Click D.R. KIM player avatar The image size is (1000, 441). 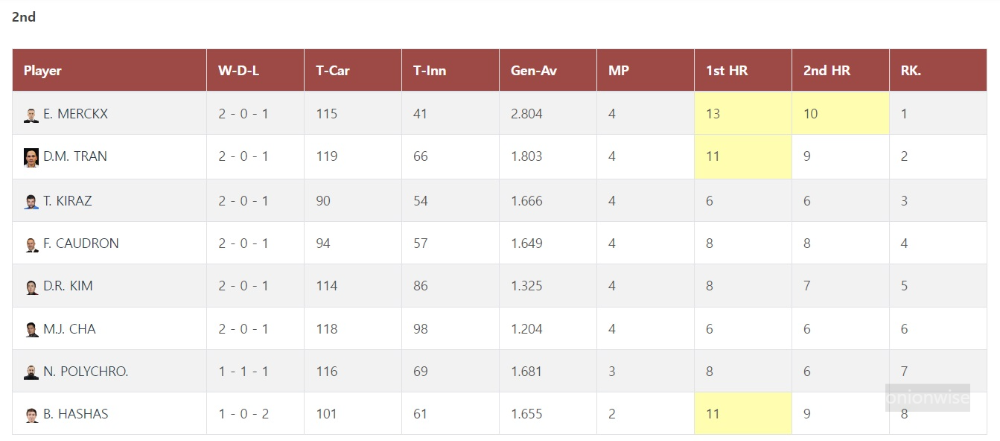(x=31, y=287)
